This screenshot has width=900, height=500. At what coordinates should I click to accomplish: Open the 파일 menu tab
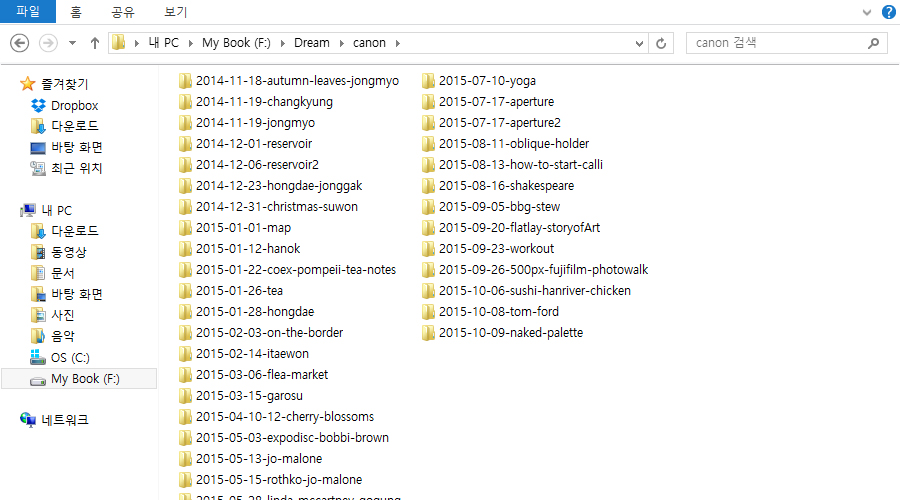pos(28,12)
